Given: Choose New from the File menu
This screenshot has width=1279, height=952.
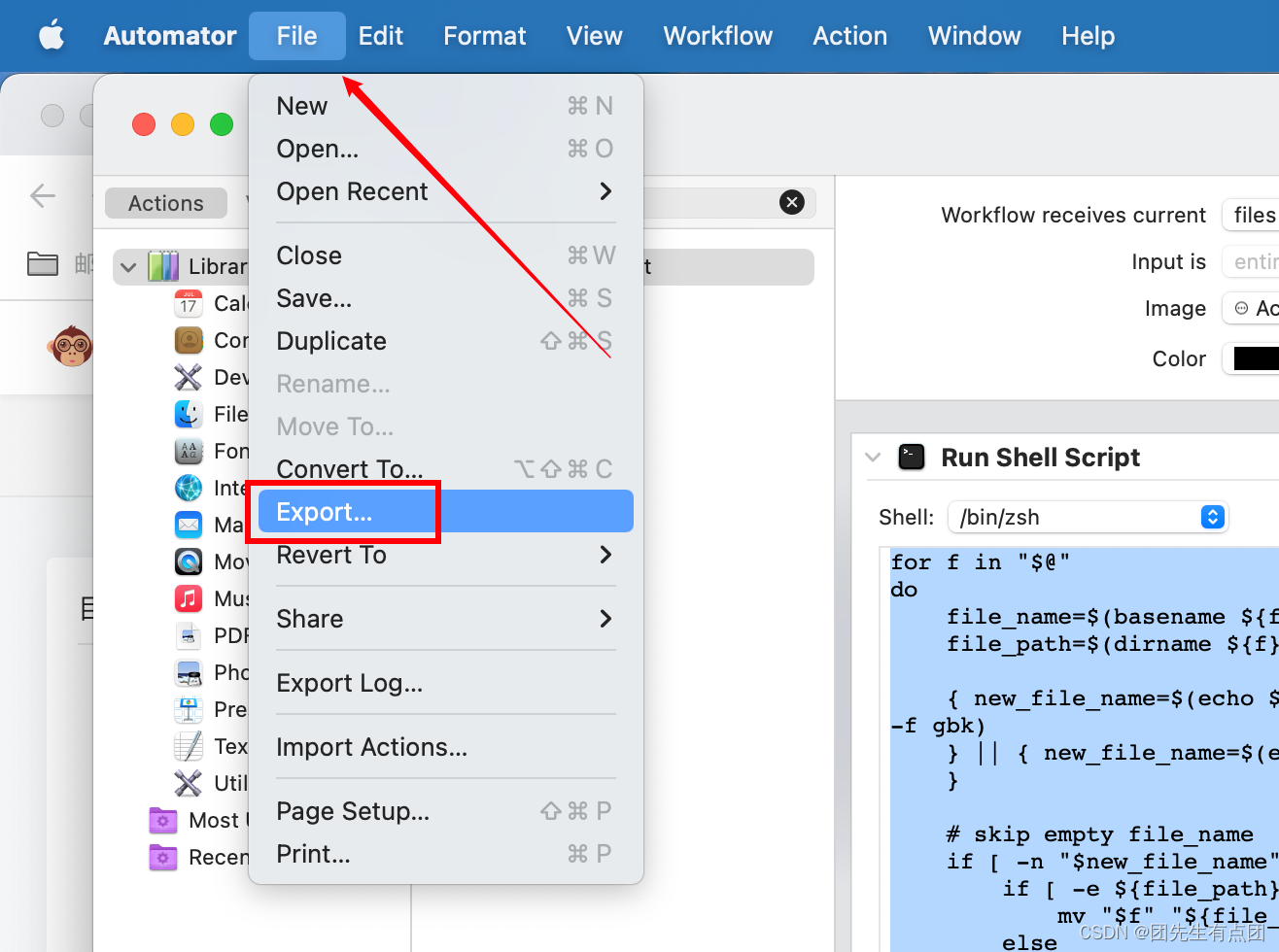Looking at the screenshot, I should [x=445, y=106].
